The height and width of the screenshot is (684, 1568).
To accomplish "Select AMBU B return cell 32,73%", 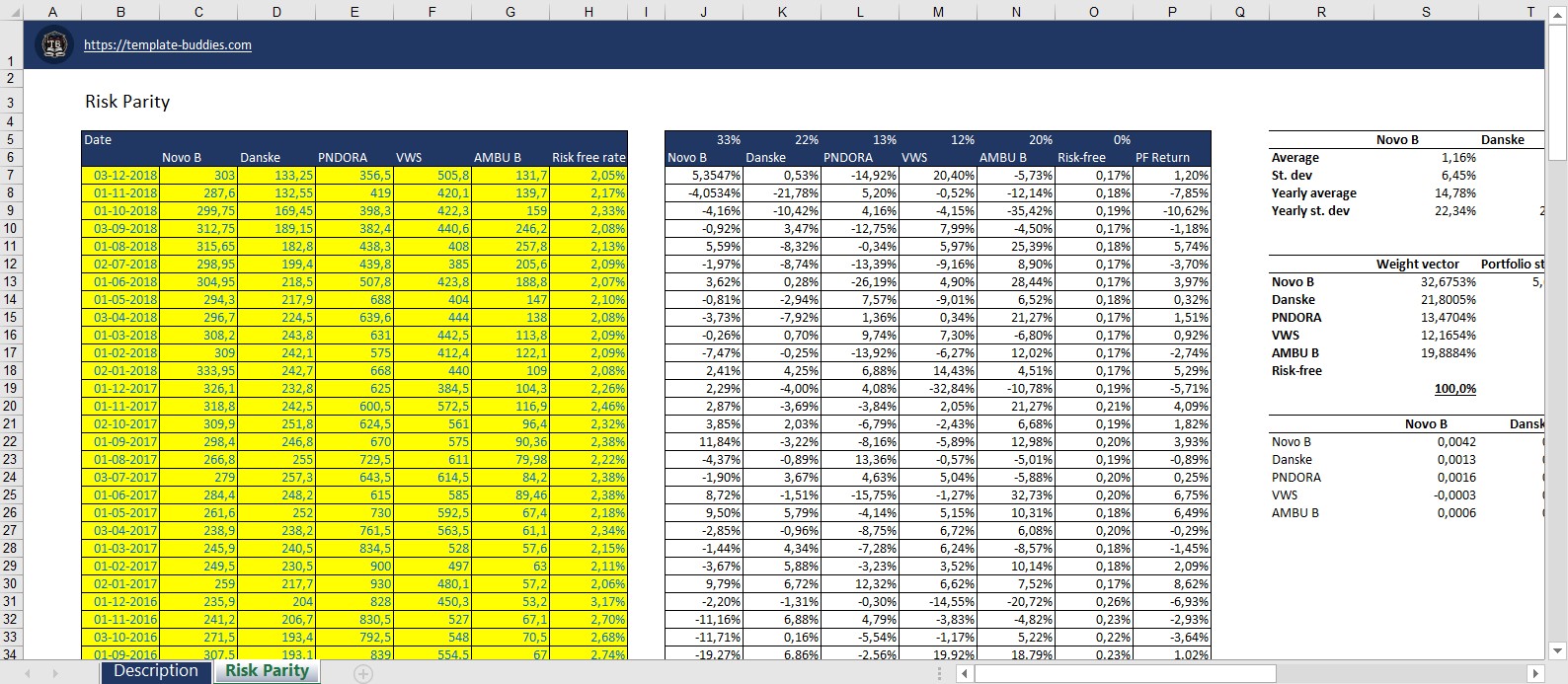I will 1016,495.
